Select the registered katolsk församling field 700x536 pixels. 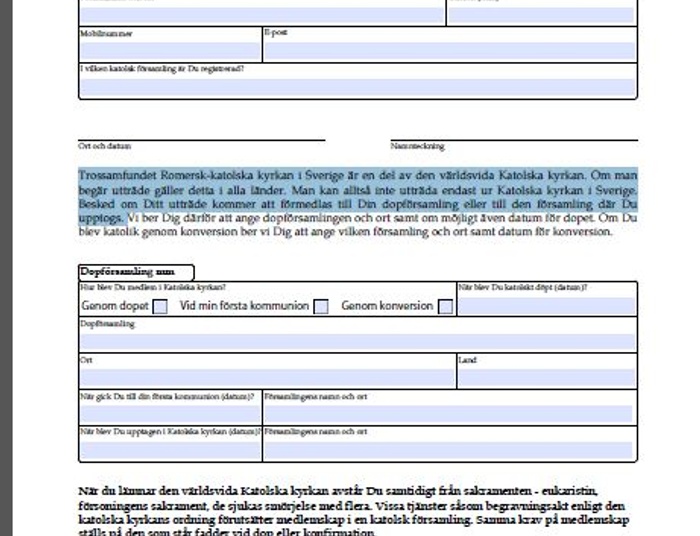(x=357, y=87)
